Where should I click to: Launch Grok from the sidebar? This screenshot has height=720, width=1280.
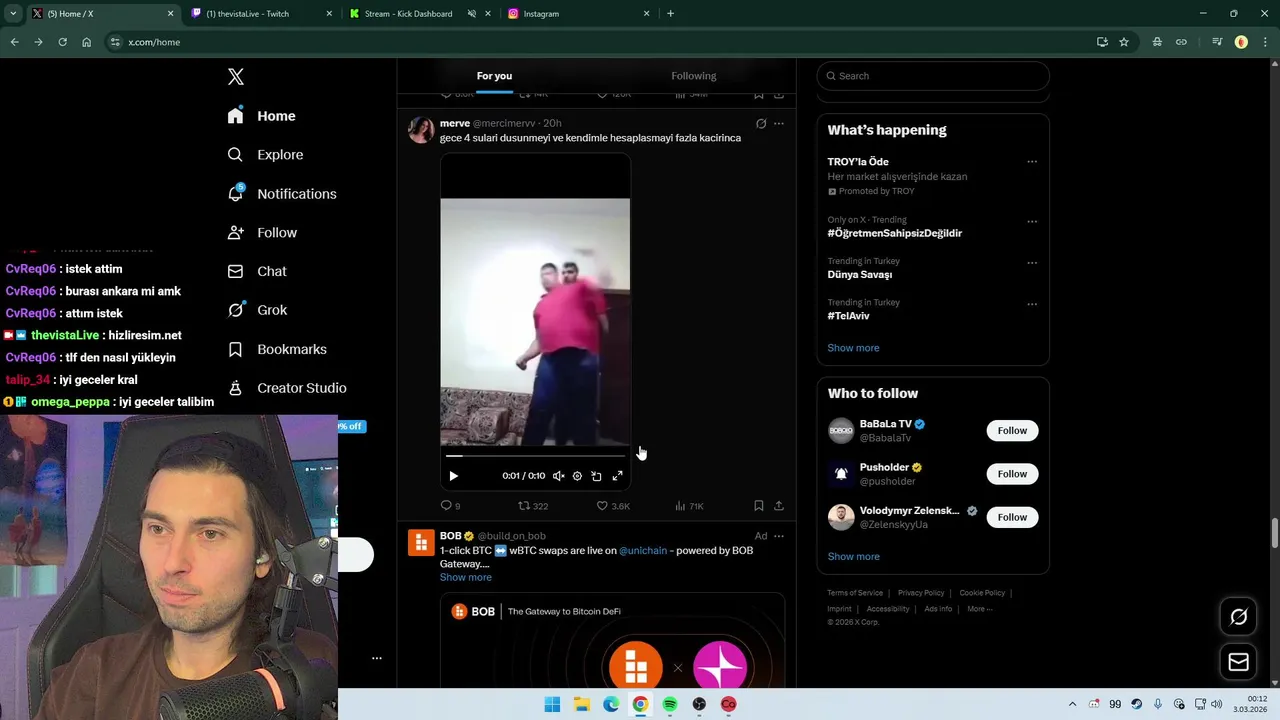257,310
